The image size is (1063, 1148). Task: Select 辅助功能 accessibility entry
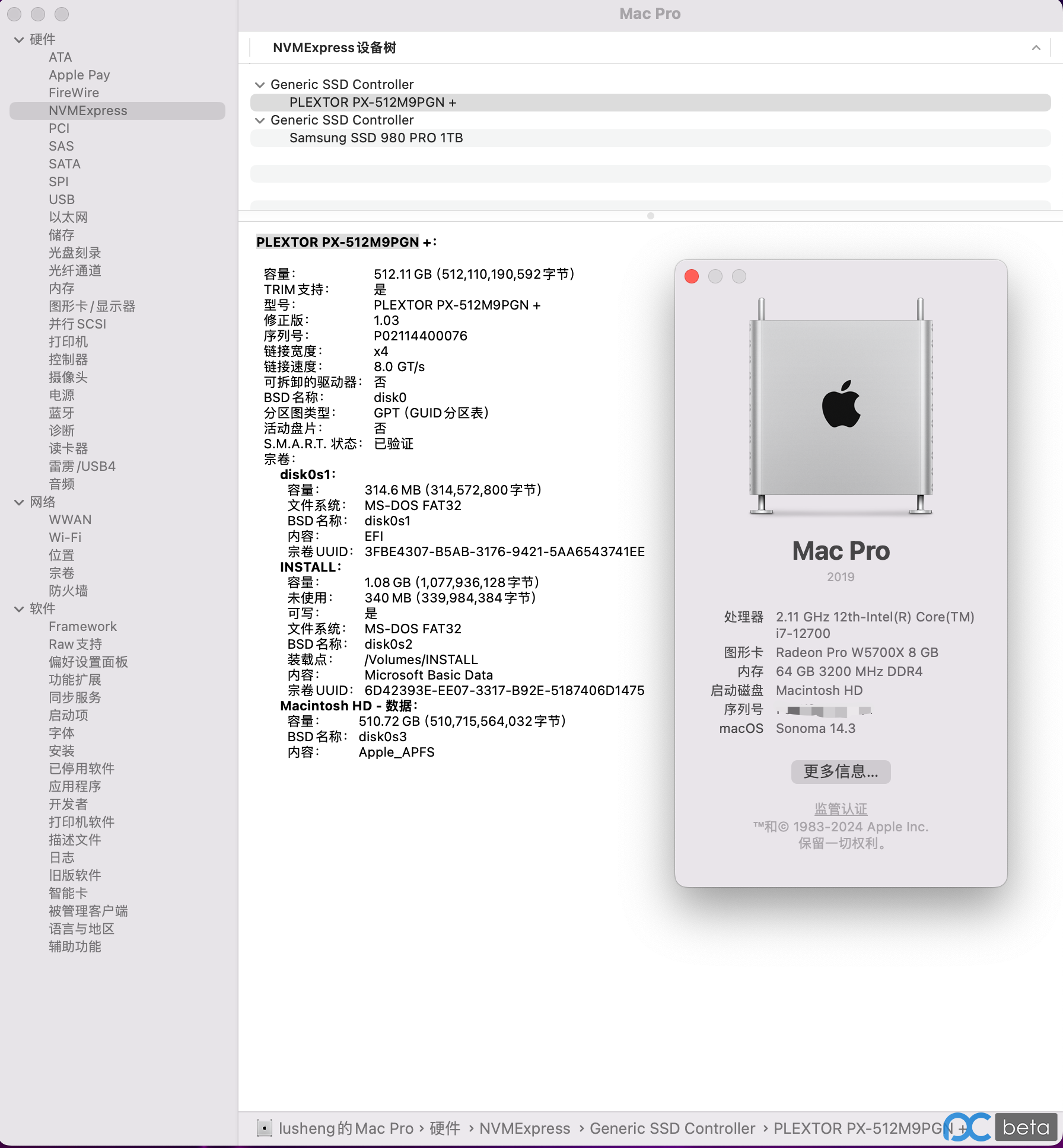75,947
